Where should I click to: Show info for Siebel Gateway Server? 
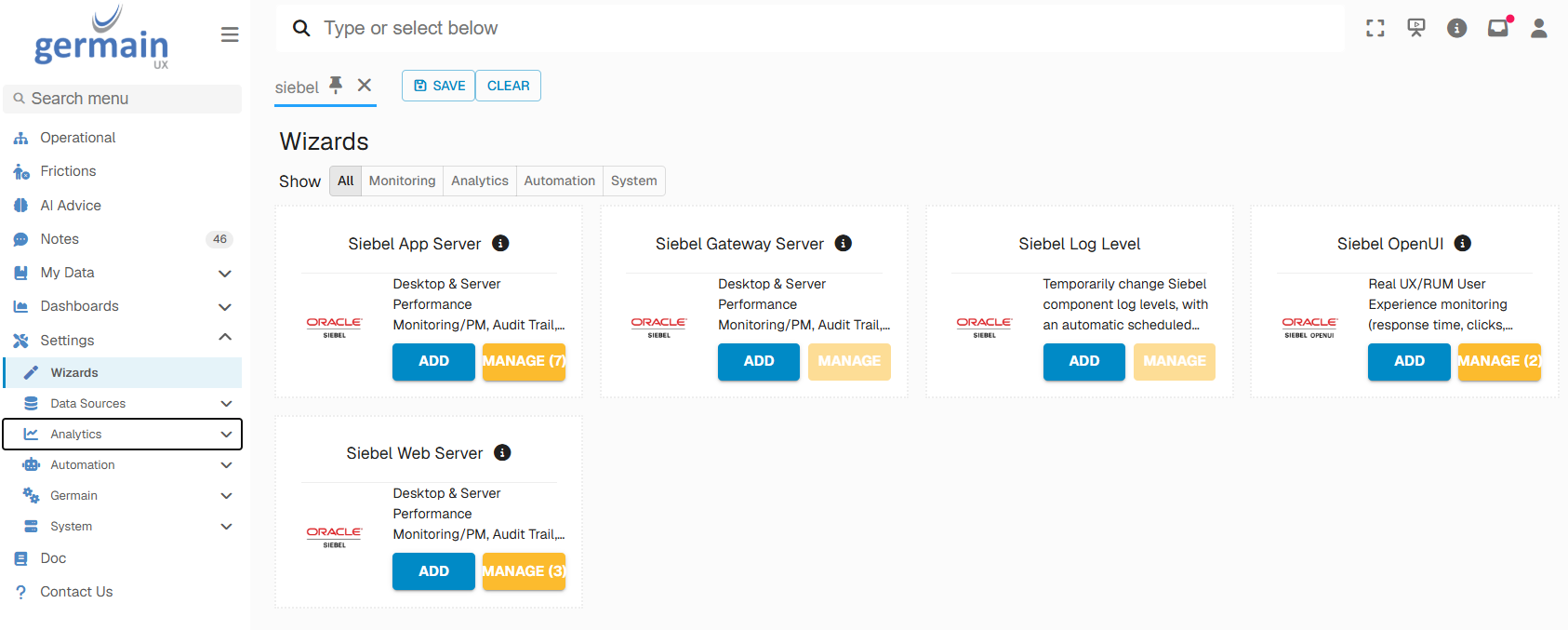coord(844,243)
